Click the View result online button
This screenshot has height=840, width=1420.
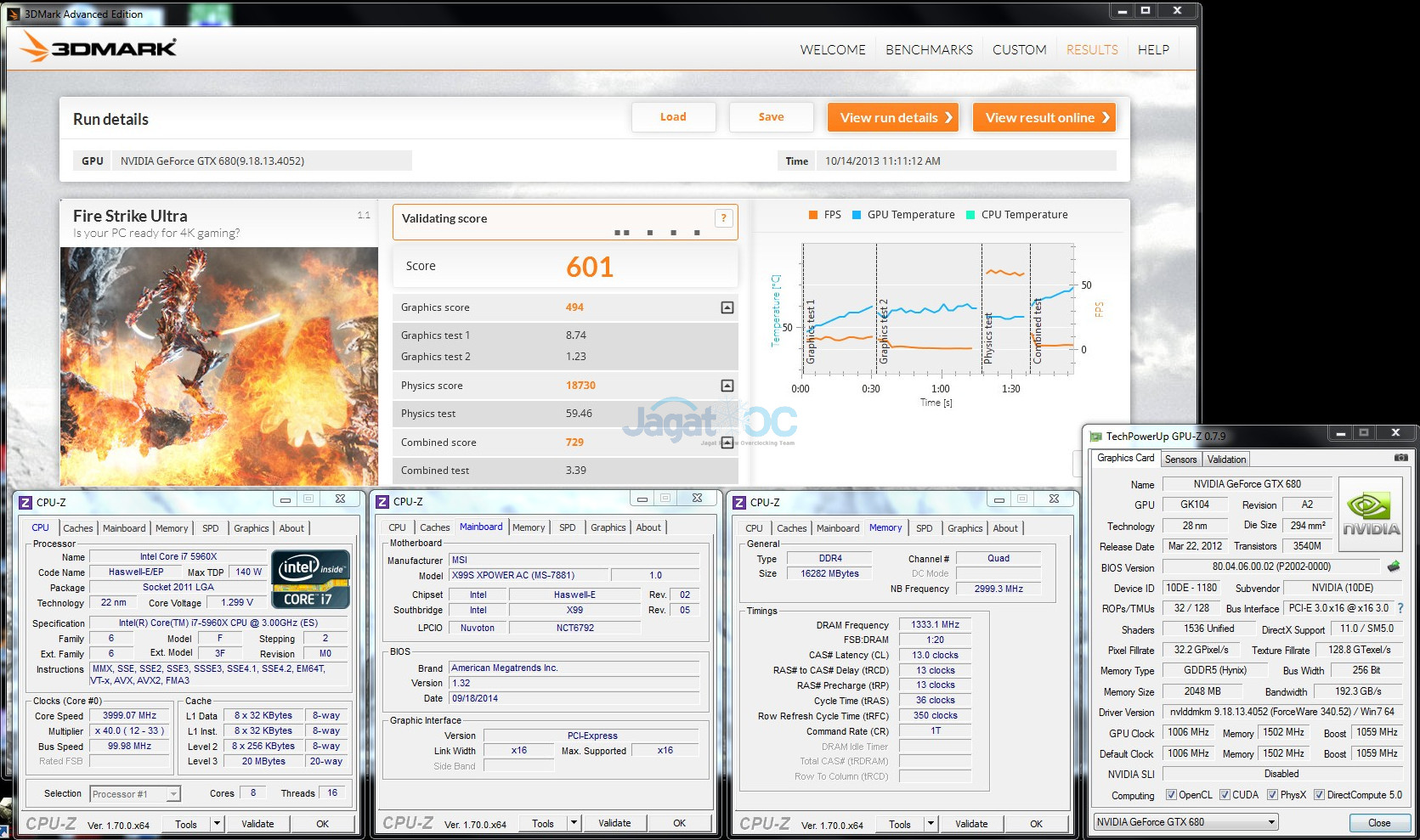(x=1044, y=118)
